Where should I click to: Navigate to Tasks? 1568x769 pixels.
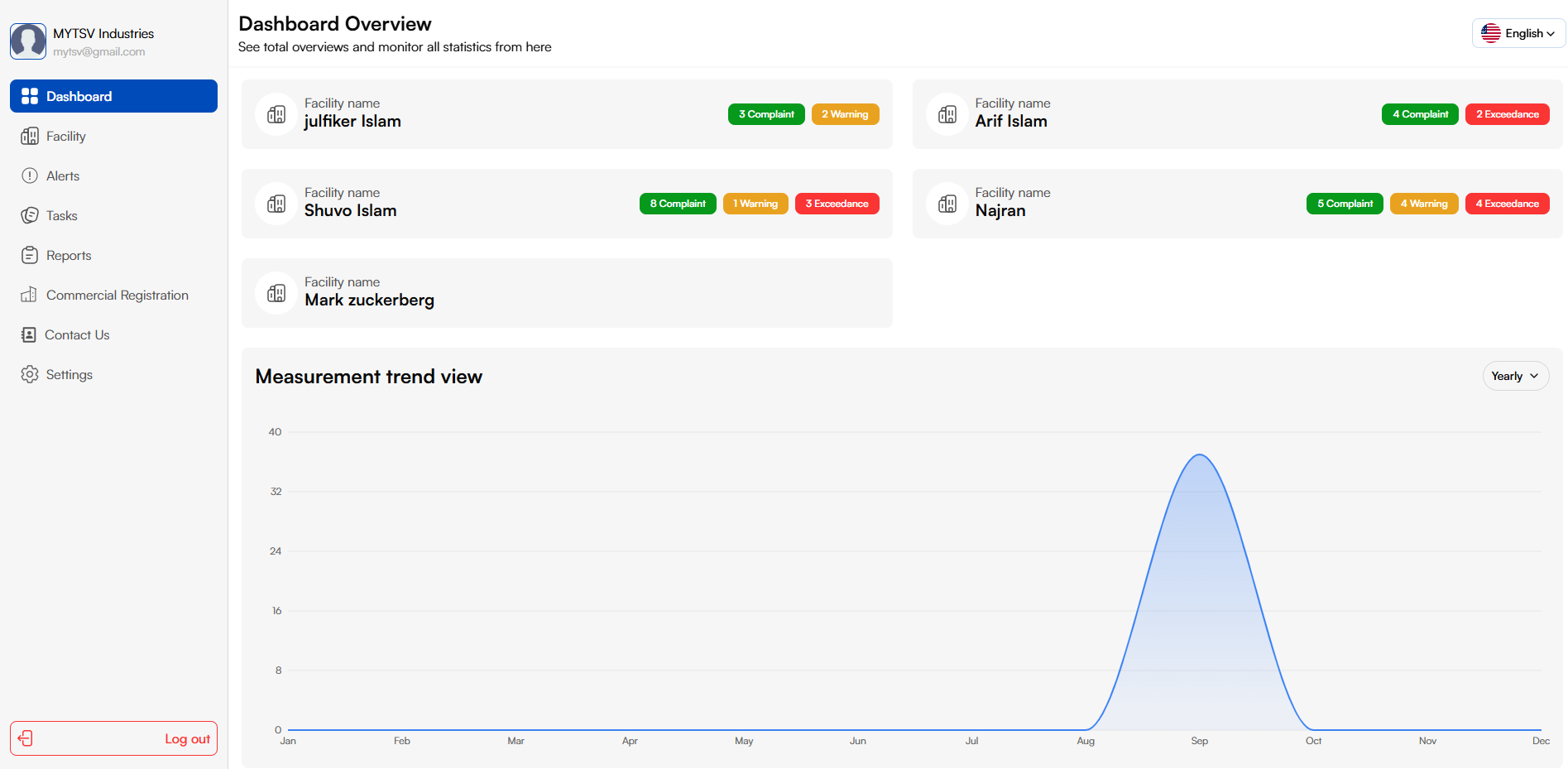coord(113,215)
